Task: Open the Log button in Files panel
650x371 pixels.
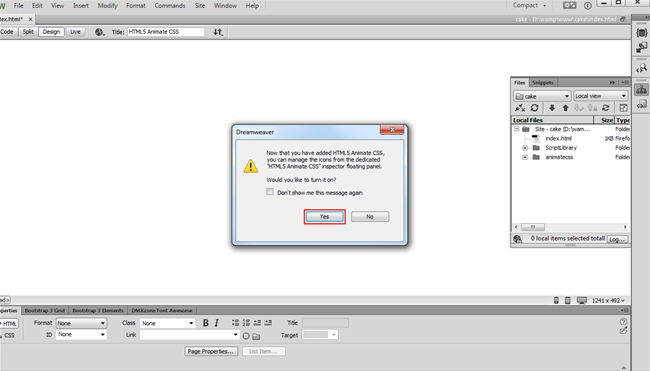Action: tap(618, 239)
